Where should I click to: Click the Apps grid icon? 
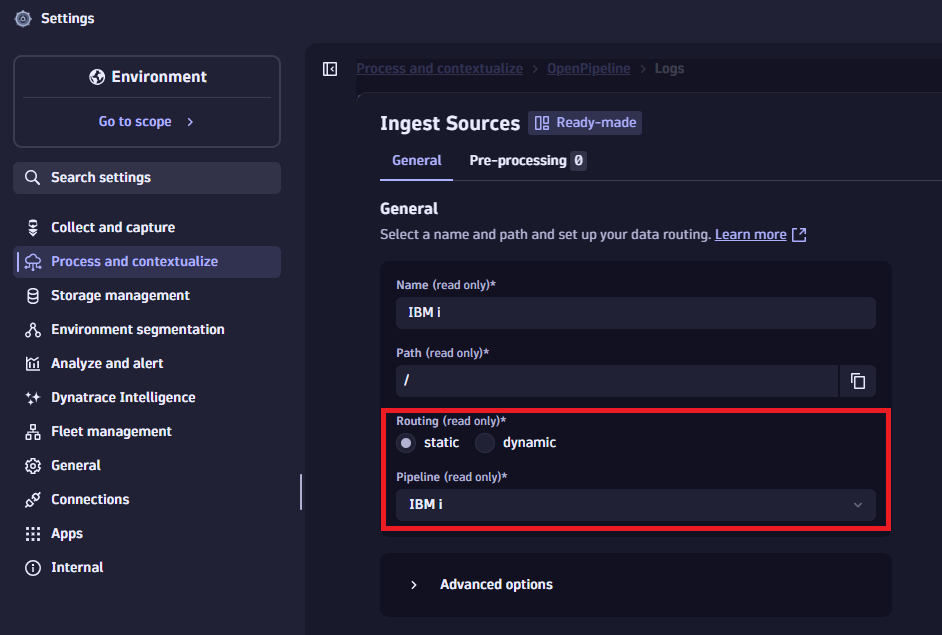pos(33,533)
